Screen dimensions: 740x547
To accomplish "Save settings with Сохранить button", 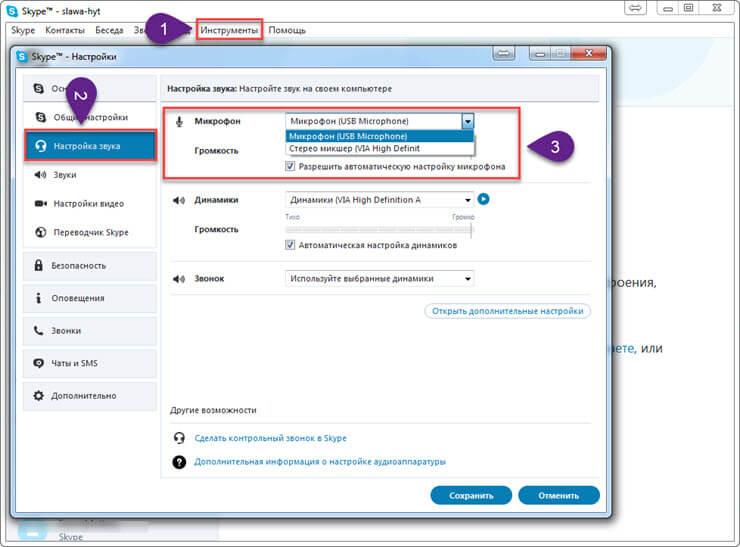I will 471,496.
